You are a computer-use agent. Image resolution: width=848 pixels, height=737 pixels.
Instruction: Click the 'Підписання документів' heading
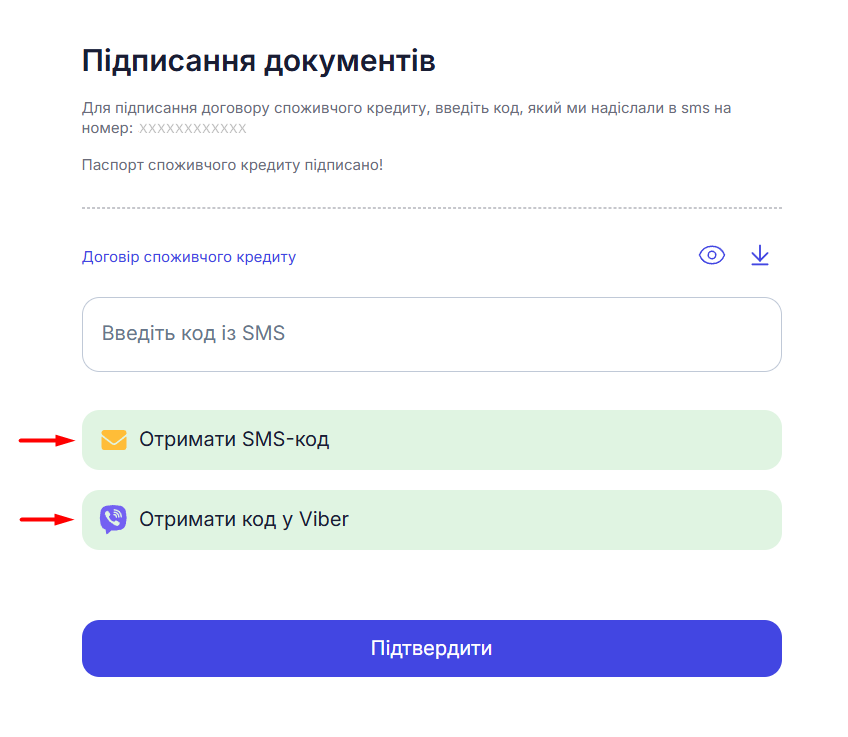[x=258, y=61]
